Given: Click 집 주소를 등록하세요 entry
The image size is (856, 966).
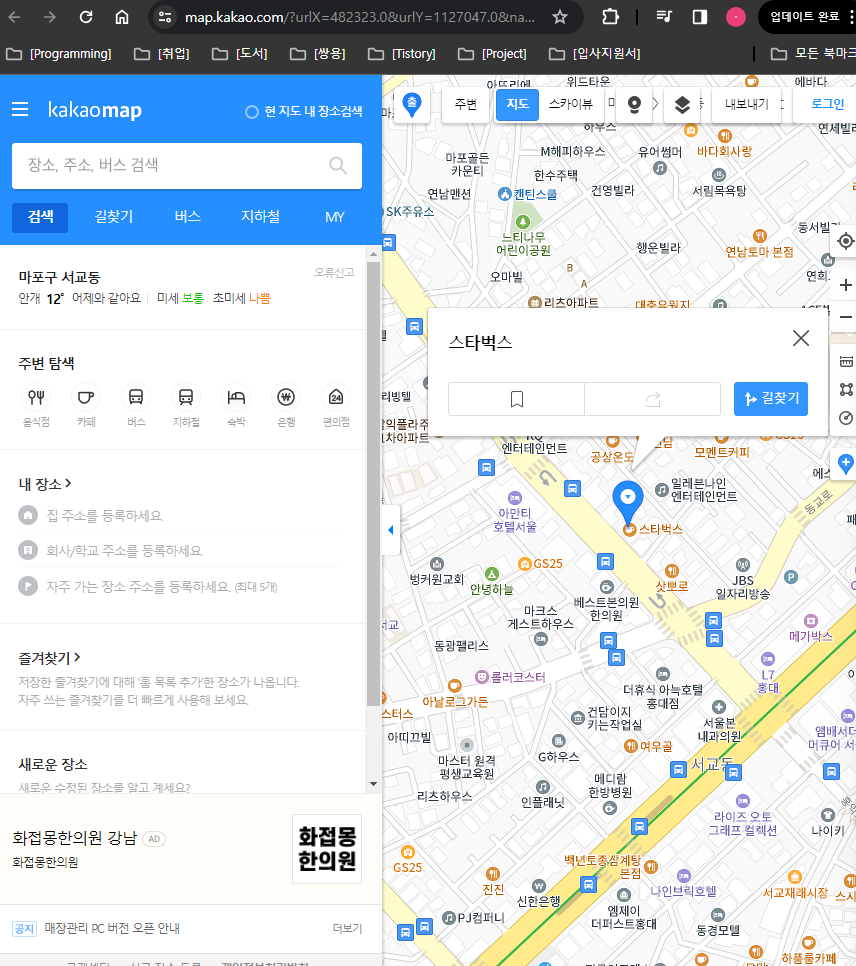Looking at the screenshot, I should [90, 515].
